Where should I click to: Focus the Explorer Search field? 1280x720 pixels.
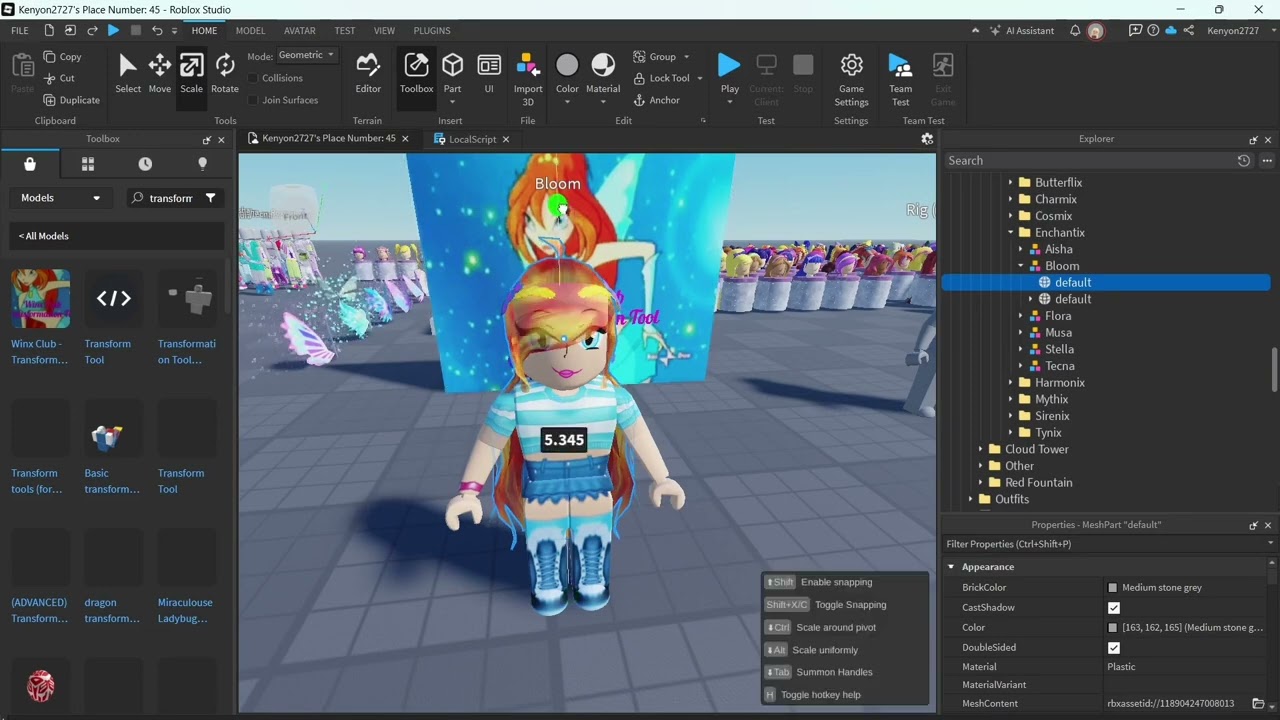(1088, 160)
